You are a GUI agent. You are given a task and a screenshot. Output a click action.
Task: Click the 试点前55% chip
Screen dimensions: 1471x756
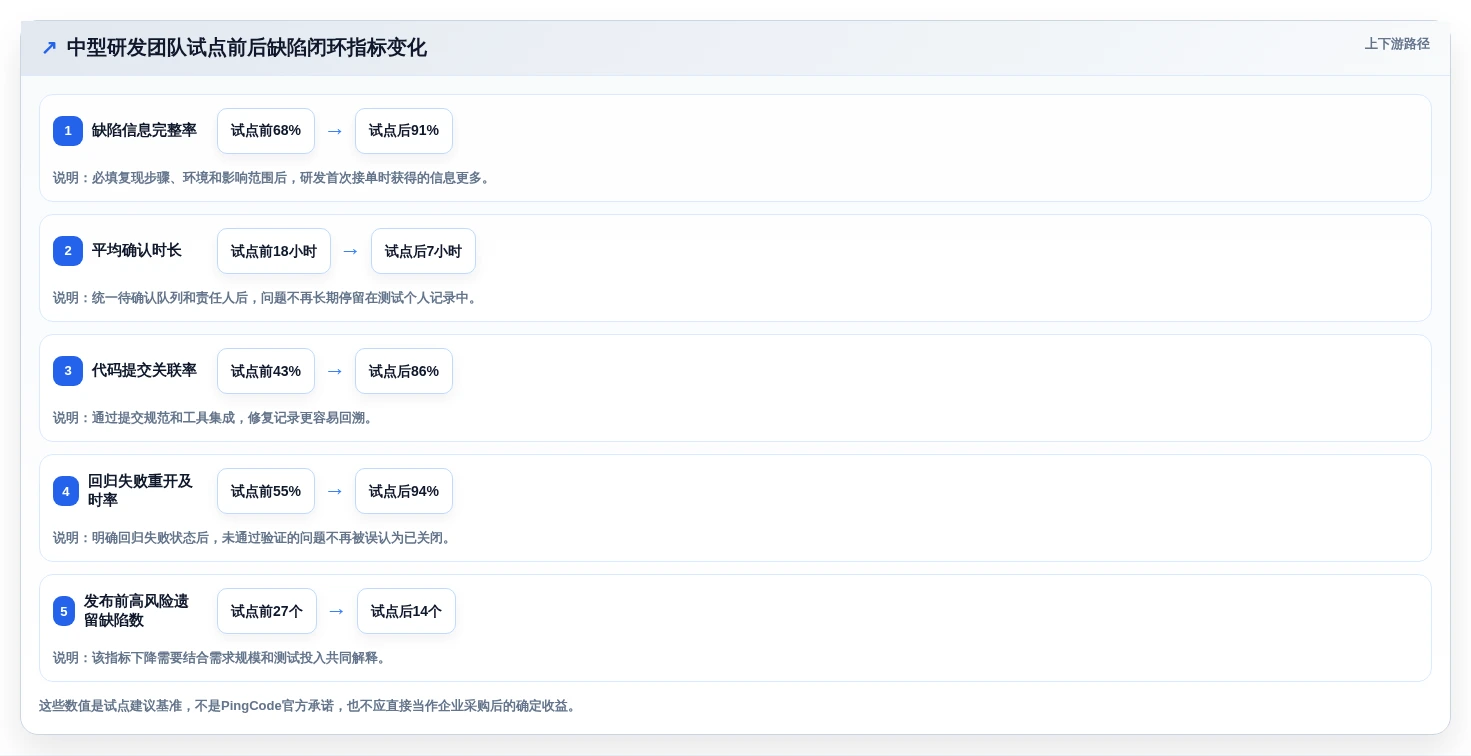pyautogui.click(x=266, y=491)
